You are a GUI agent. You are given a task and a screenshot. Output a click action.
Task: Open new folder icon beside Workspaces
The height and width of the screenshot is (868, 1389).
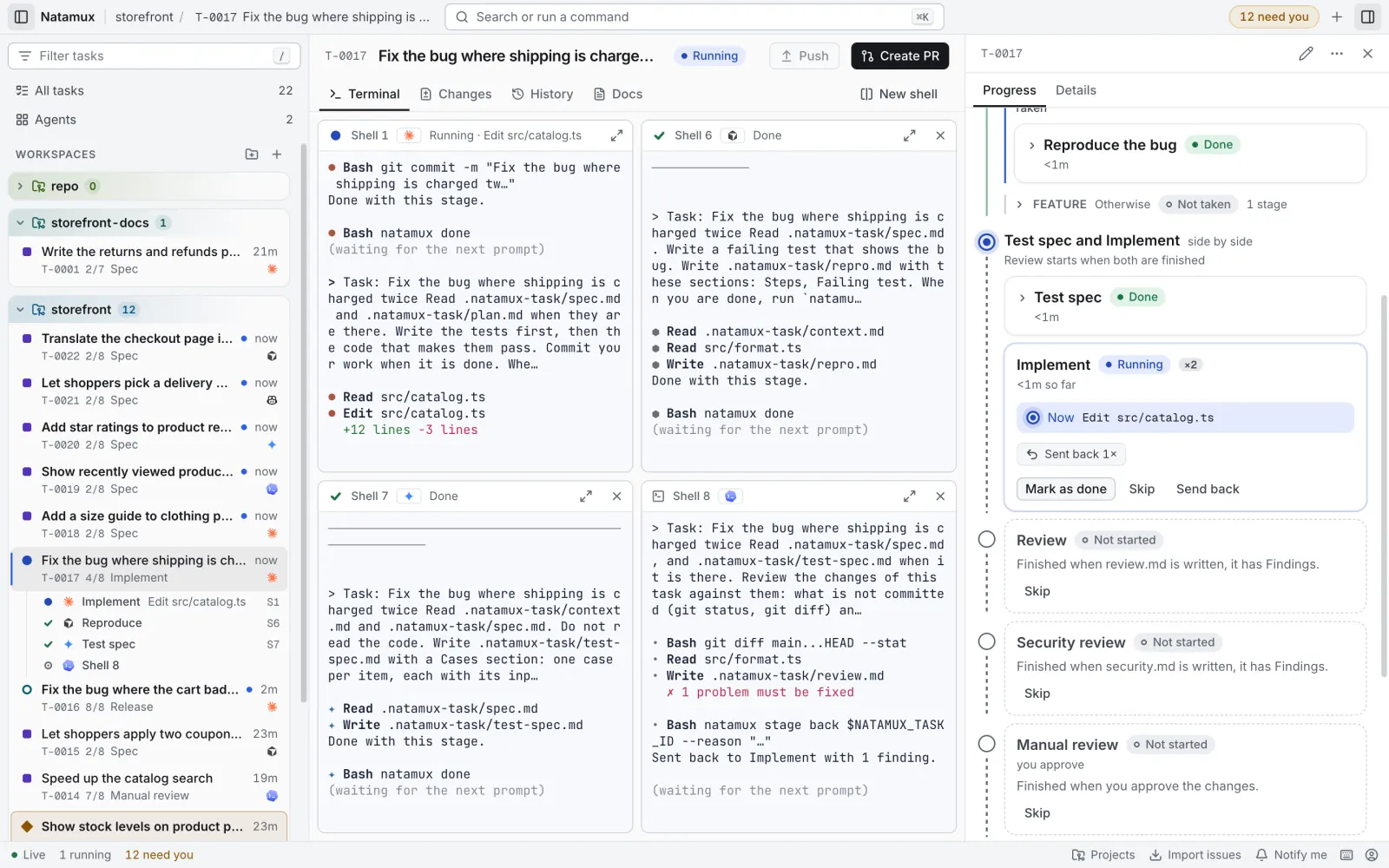click(x=252, y=154)
